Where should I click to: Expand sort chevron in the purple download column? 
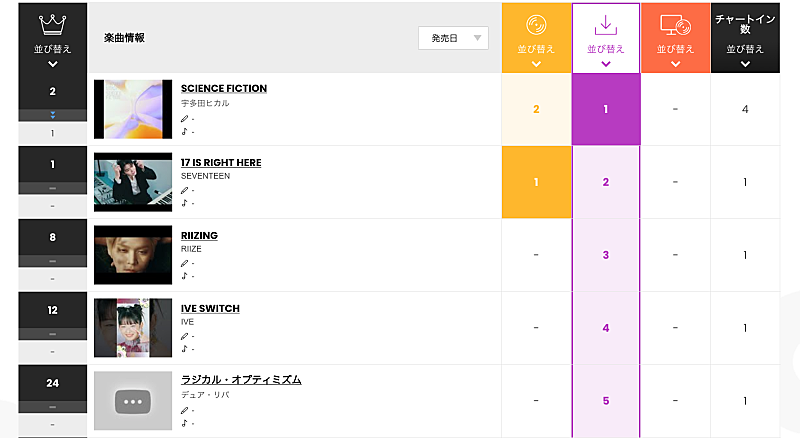(x=606, y=64)
